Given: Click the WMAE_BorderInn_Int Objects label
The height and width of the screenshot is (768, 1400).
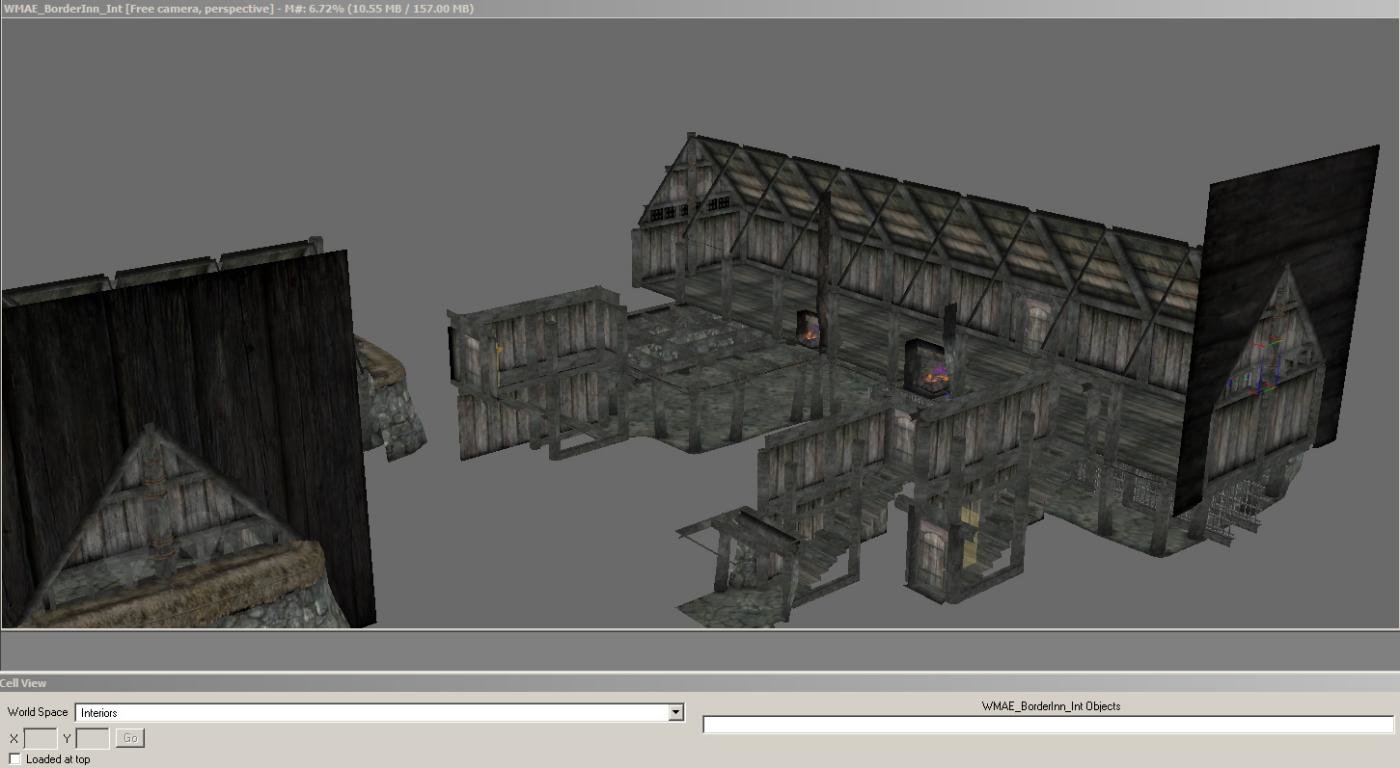Looking at the screenshot, I should click(1051, 706).
